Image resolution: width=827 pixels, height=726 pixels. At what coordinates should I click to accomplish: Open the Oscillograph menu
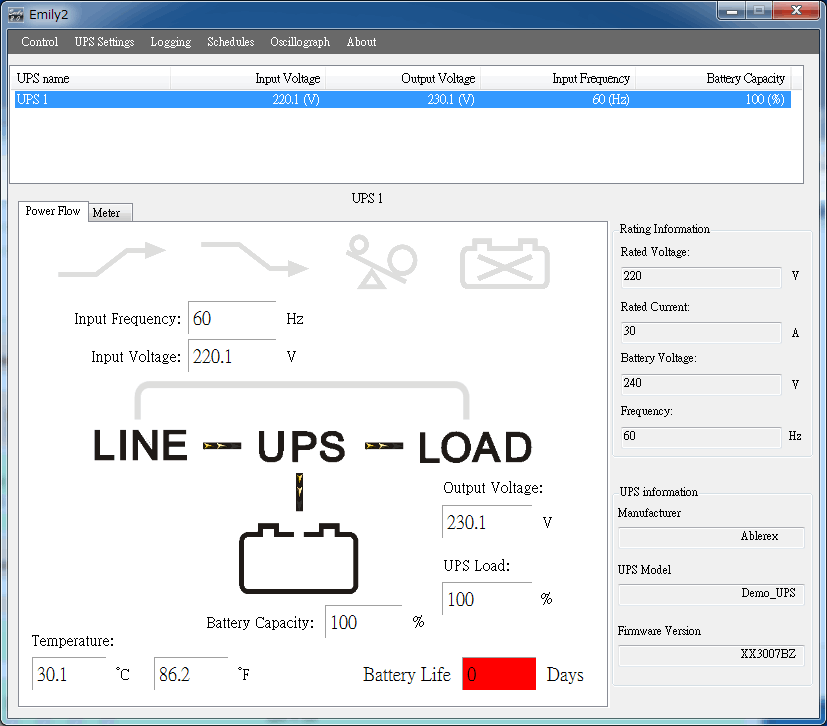[300, 42]
